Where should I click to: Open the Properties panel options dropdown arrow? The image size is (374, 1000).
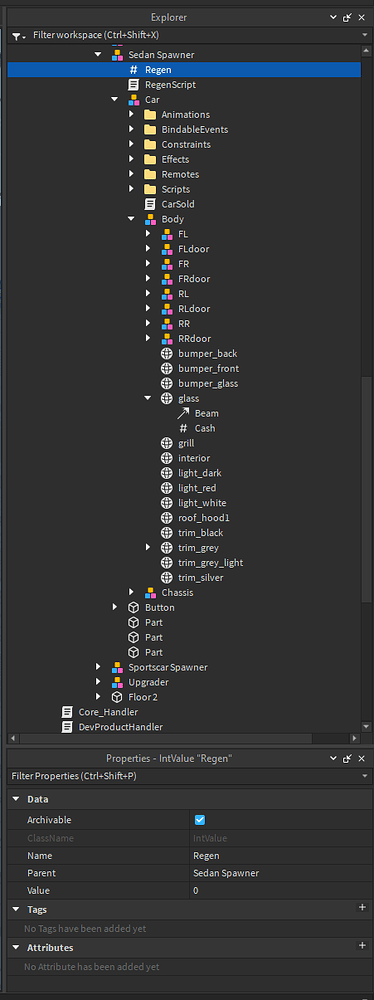(333, 759)
